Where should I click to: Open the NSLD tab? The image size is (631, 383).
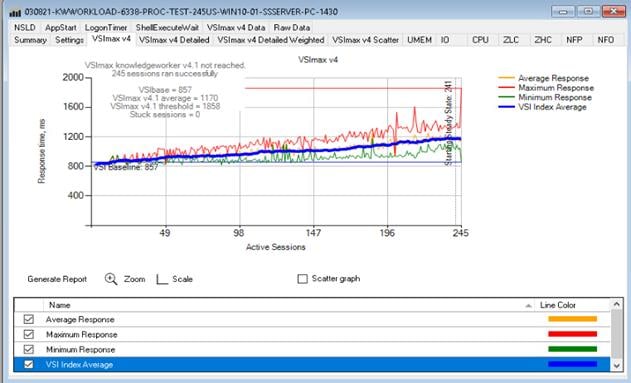coord(25,28)
